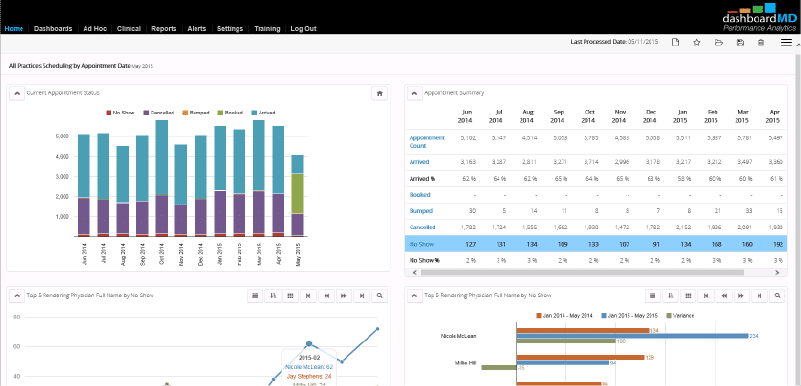
Task: Click the Cancelled row link
Action: point(422,227)
